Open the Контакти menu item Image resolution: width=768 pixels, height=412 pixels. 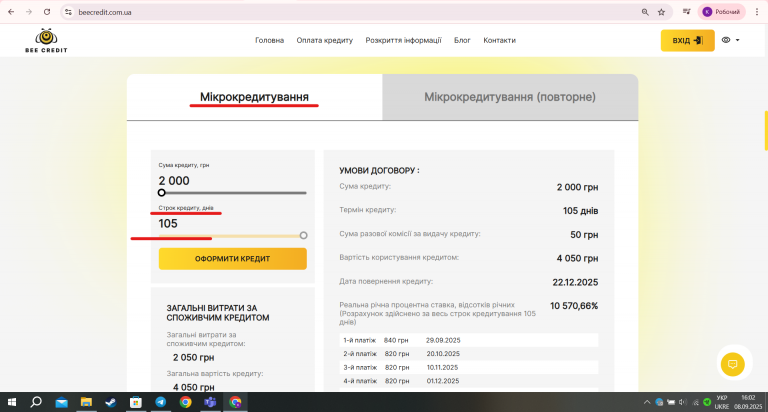[499, 40]
